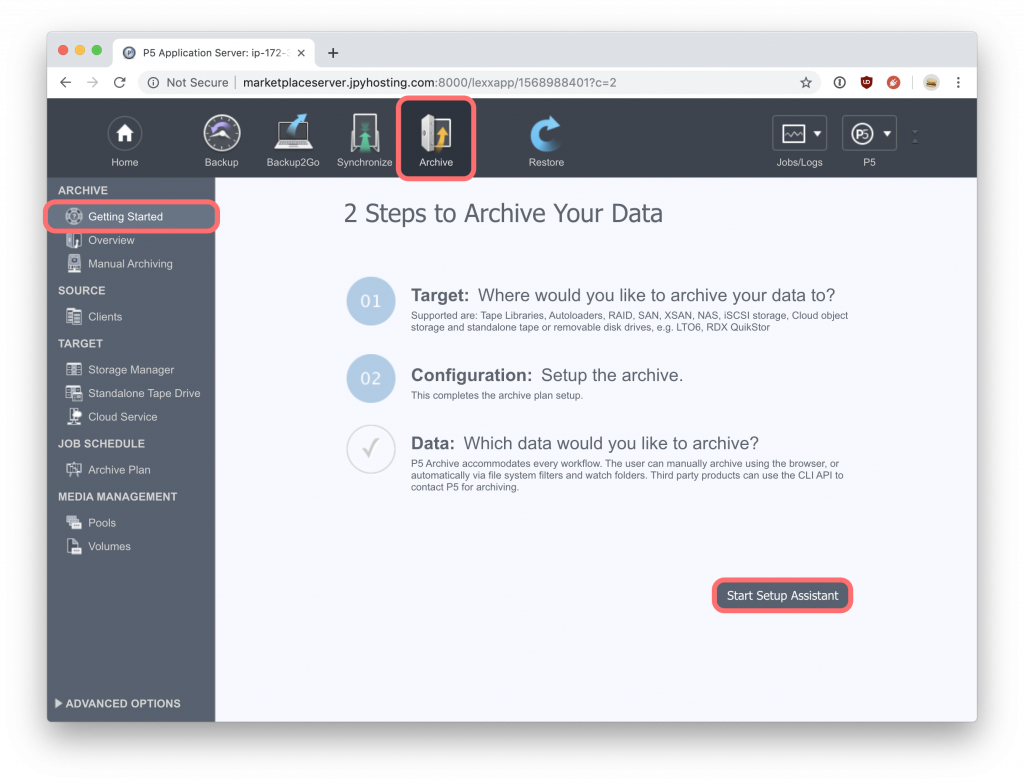Select Getting Started in the sidebar

tap(131, 216)
